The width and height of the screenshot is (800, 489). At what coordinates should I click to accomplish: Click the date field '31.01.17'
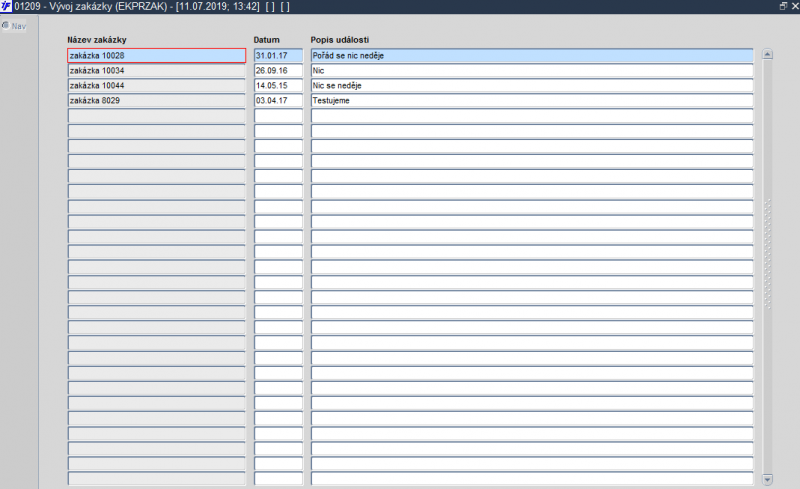pyautogui.click(x=279, y=56)
